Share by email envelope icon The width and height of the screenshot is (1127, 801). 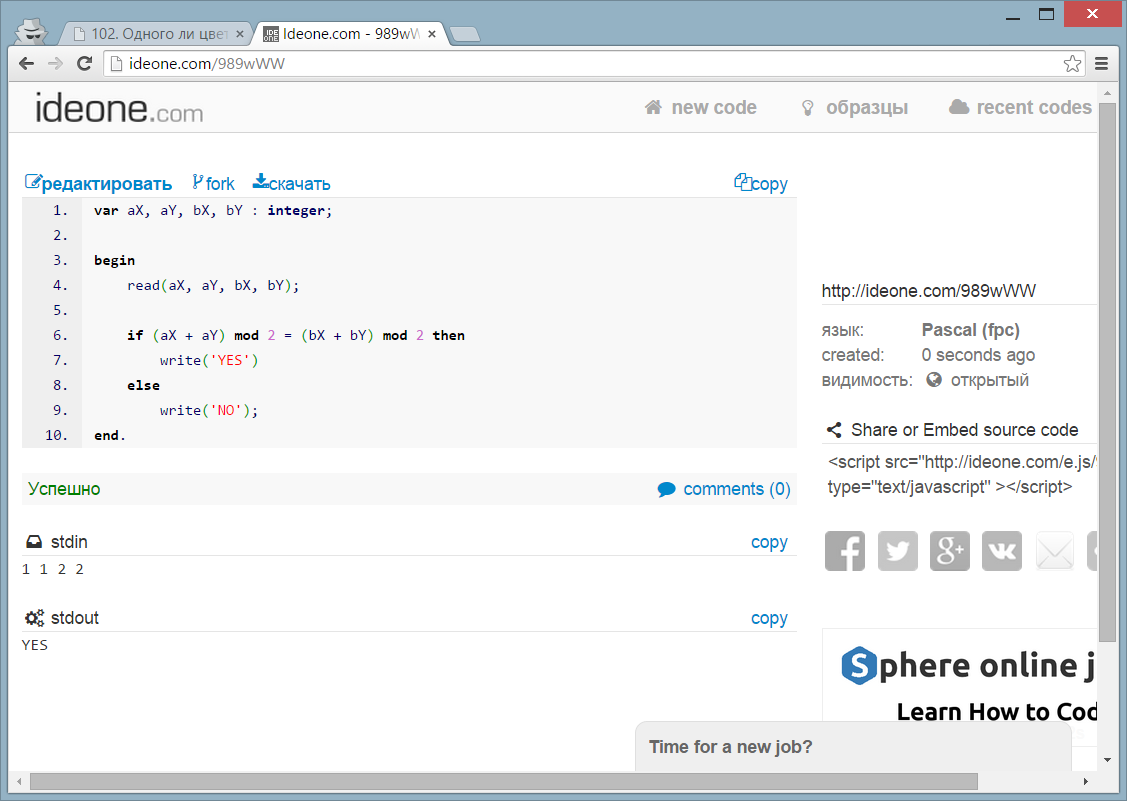[x=1054, y=551]
